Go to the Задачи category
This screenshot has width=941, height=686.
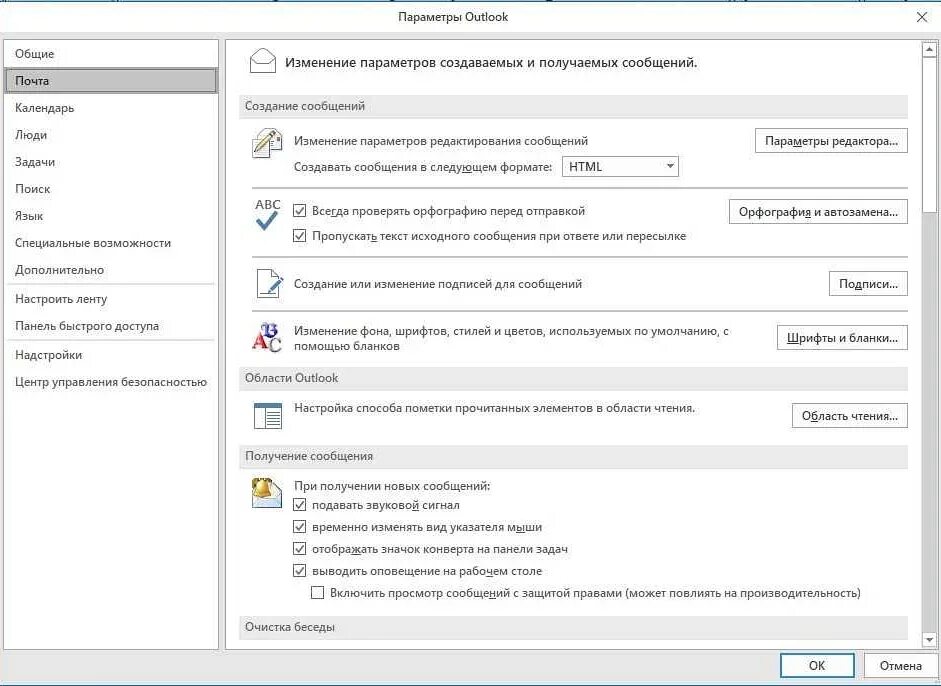110,162
